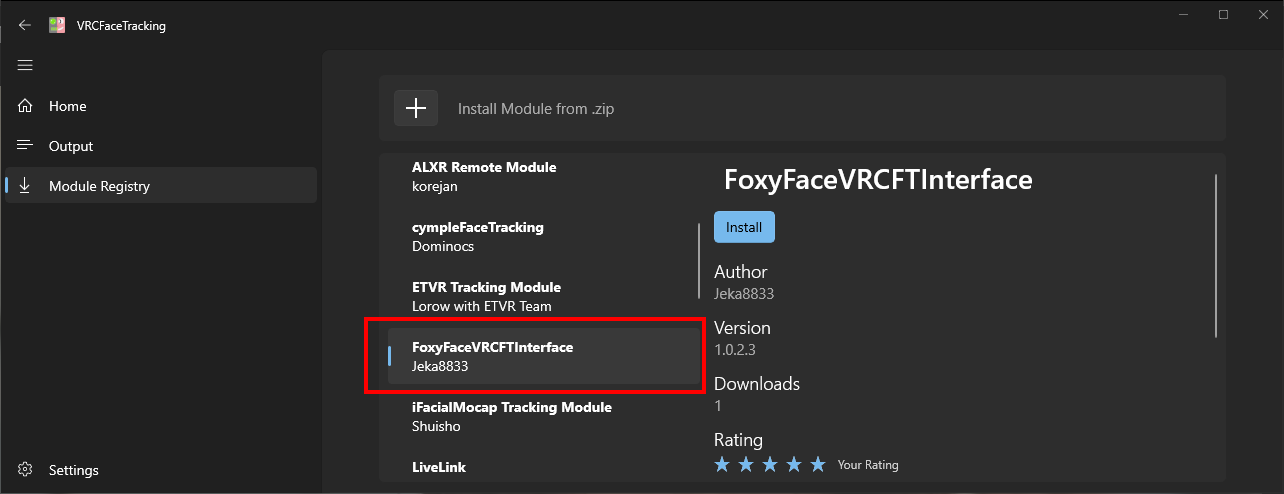This screenshot has width=1284, height=494.
Task: Click the Home house icon
Action: [x=26, y=106]
